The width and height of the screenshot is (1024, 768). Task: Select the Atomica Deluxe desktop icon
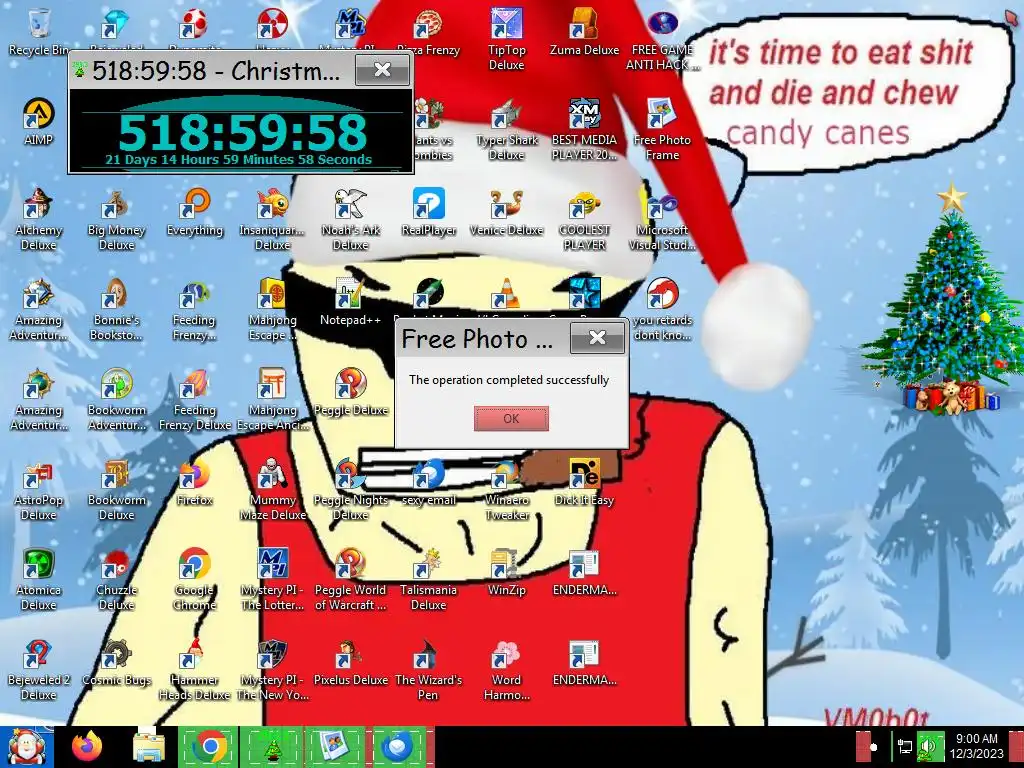(39, 580)
